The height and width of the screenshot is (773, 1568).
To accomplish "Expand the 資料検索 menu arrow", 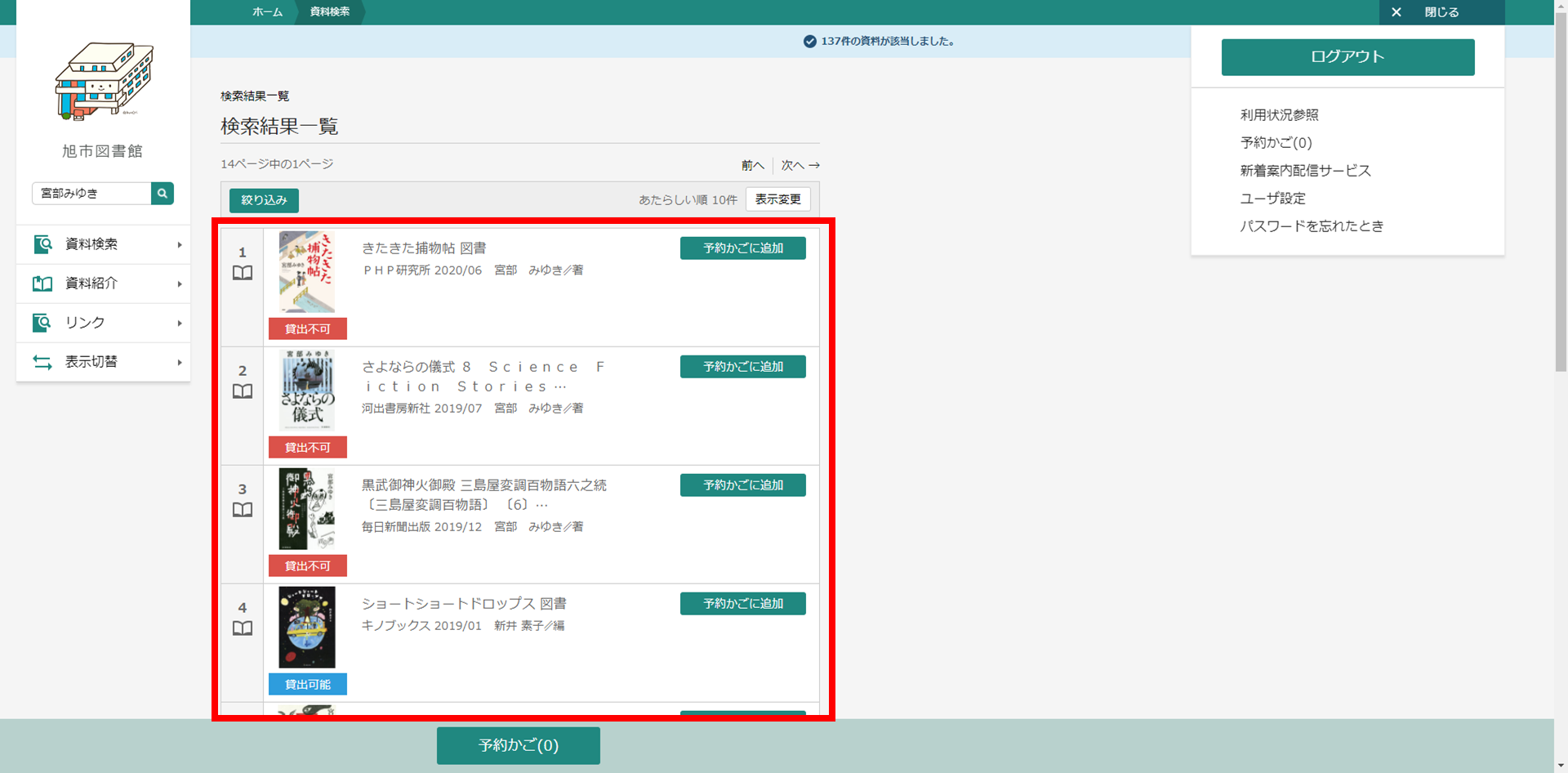I will point(180,244).
